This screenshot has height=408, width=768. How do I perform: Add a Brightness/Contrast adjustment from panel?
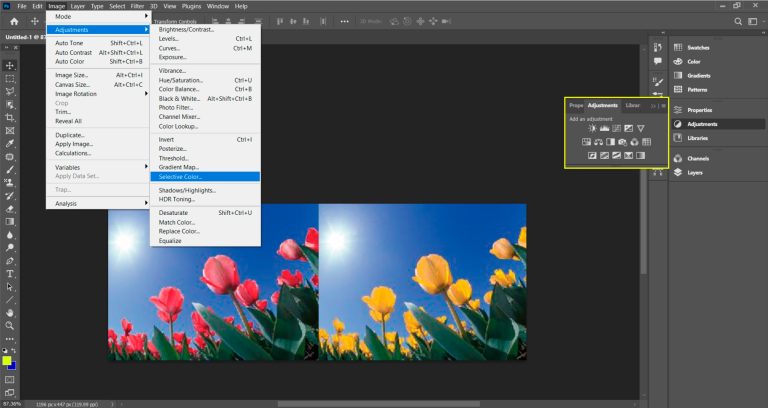point(592,128)
